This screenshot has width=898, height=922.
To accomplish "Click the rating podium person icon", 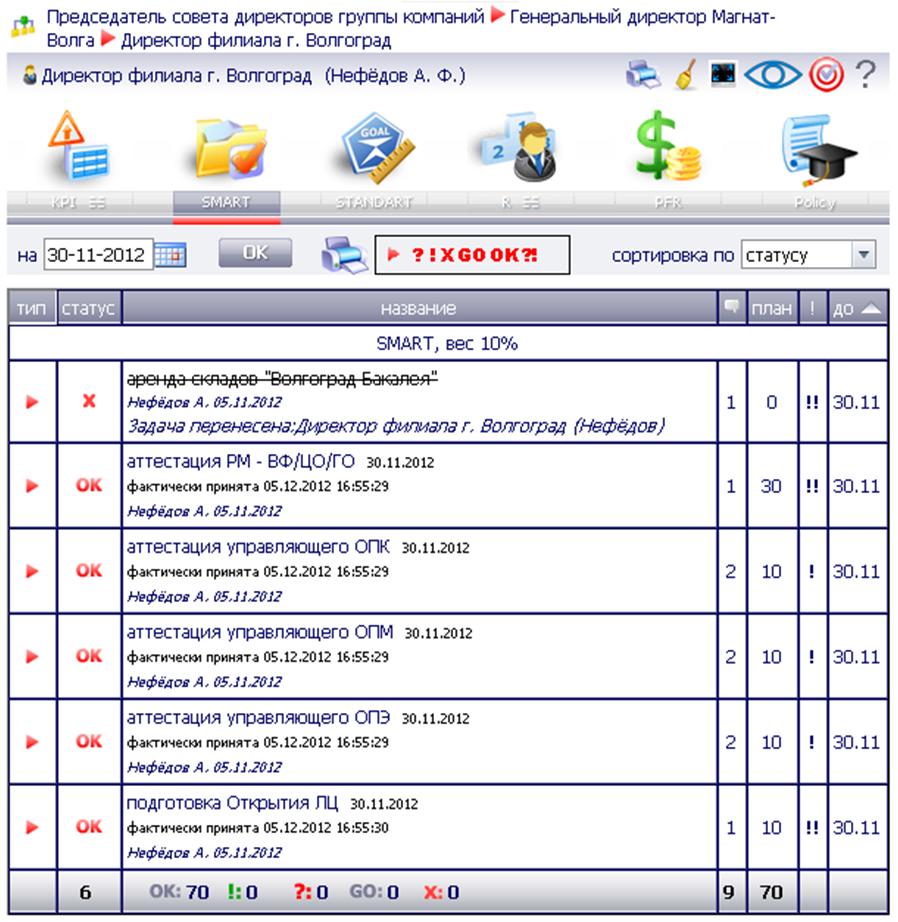I will [x=520, y=147].
